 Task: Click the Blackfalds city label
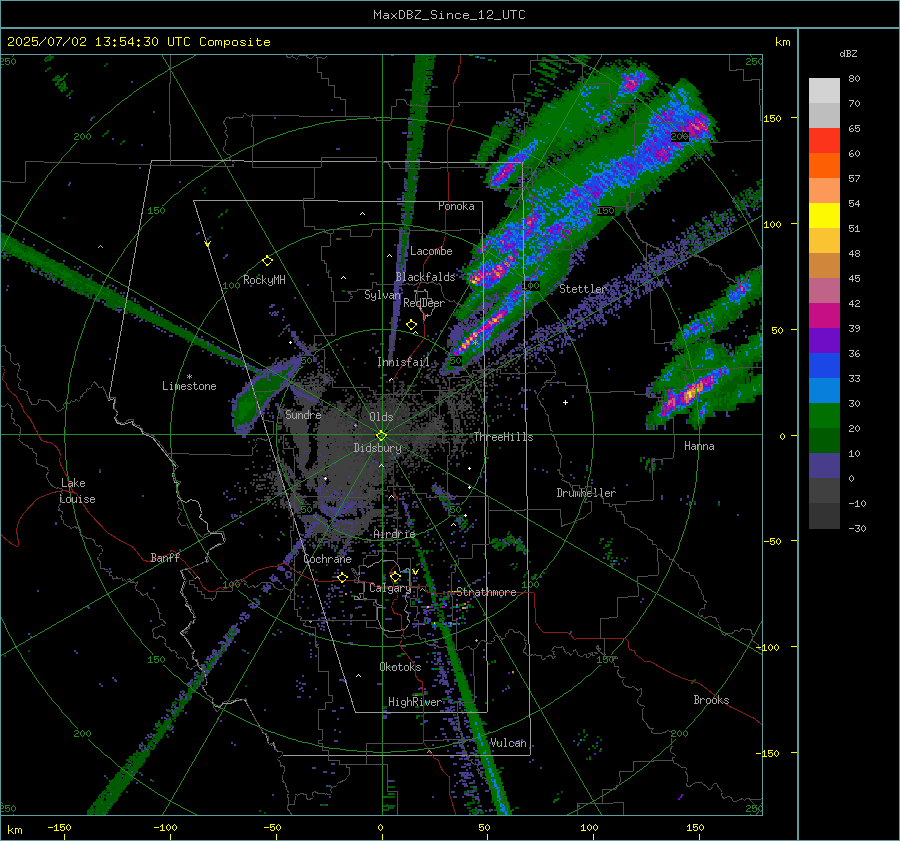click(425, 277)
